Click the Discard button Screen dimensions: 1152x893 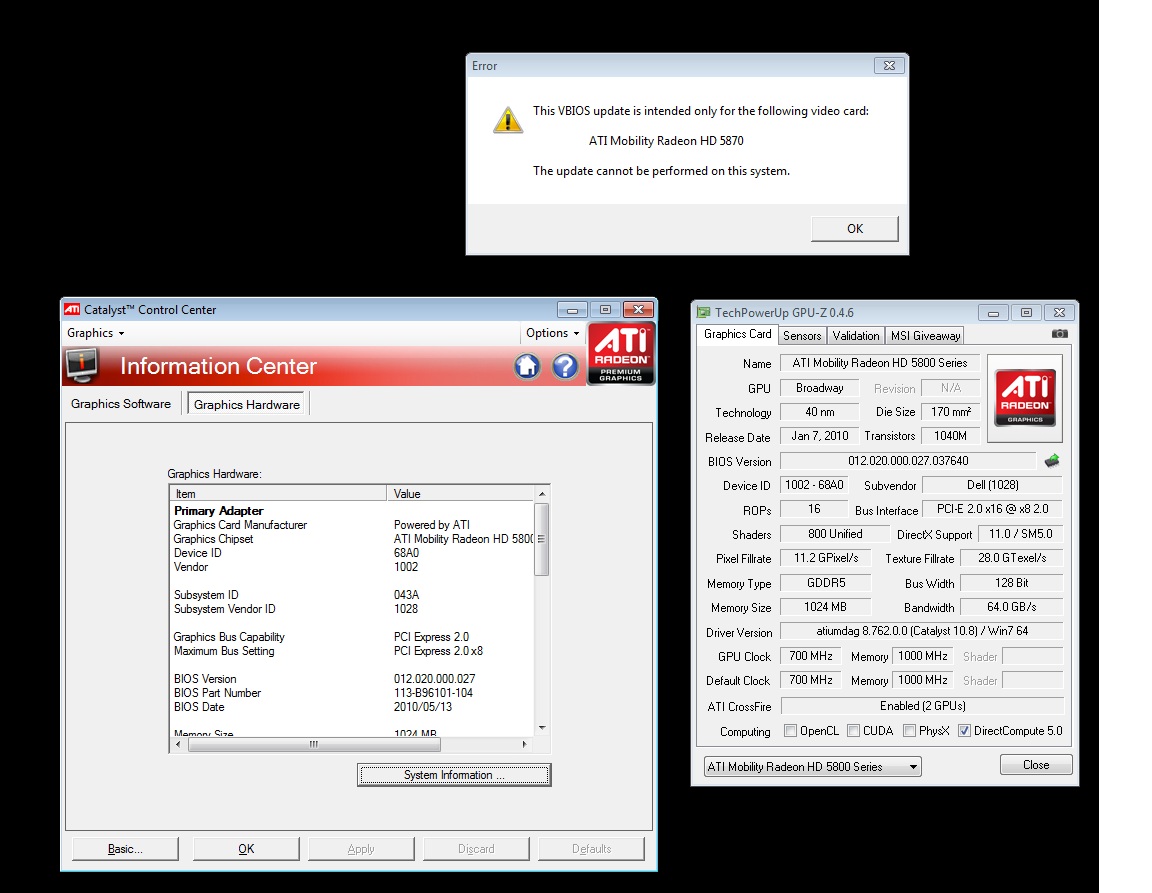pos(476,849)
